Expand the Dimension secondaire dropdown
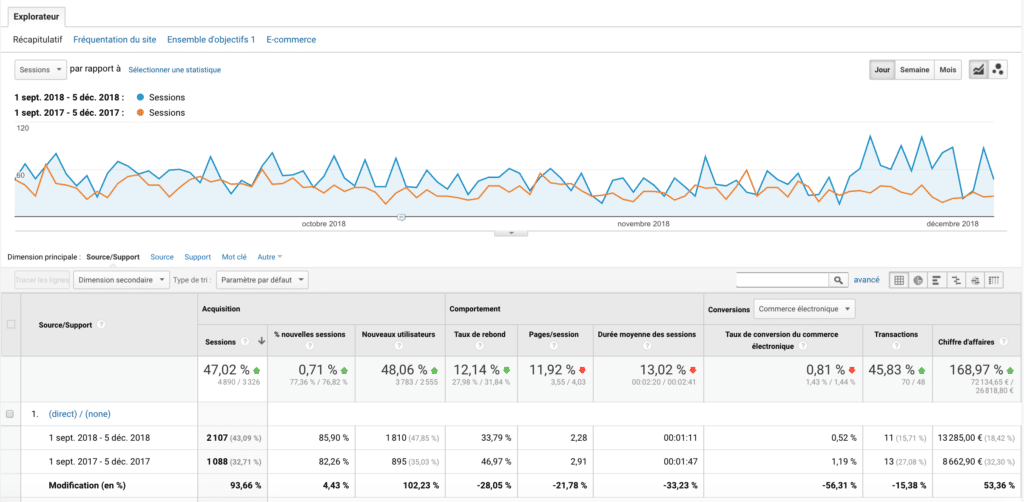Viewport: 1024px width, 502px height. [120, 281]
